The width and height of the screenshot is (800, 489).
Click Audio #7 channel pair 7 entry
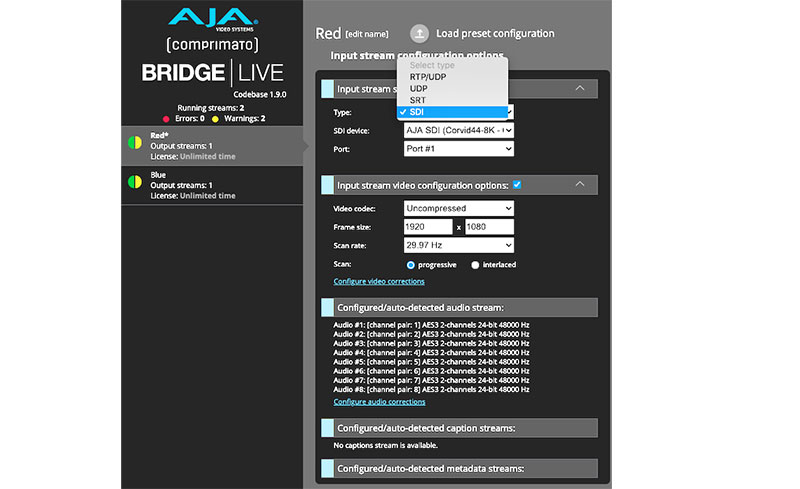(x=431, y=380)
